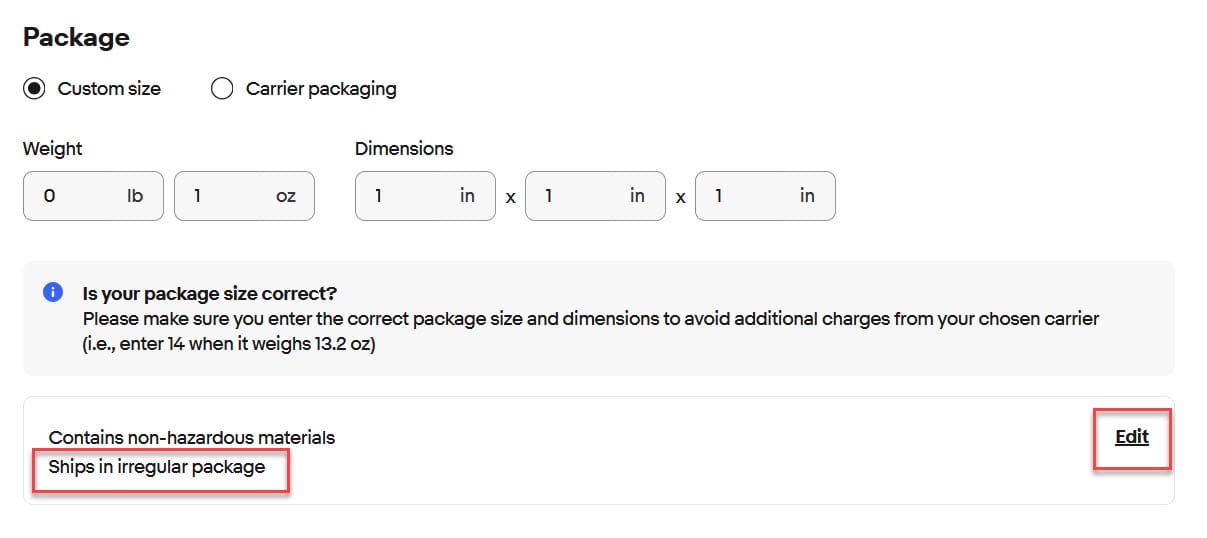Click the 'Carrier packaging' label text
This screenshot has height=538, width=1207.
click(321, 89)
